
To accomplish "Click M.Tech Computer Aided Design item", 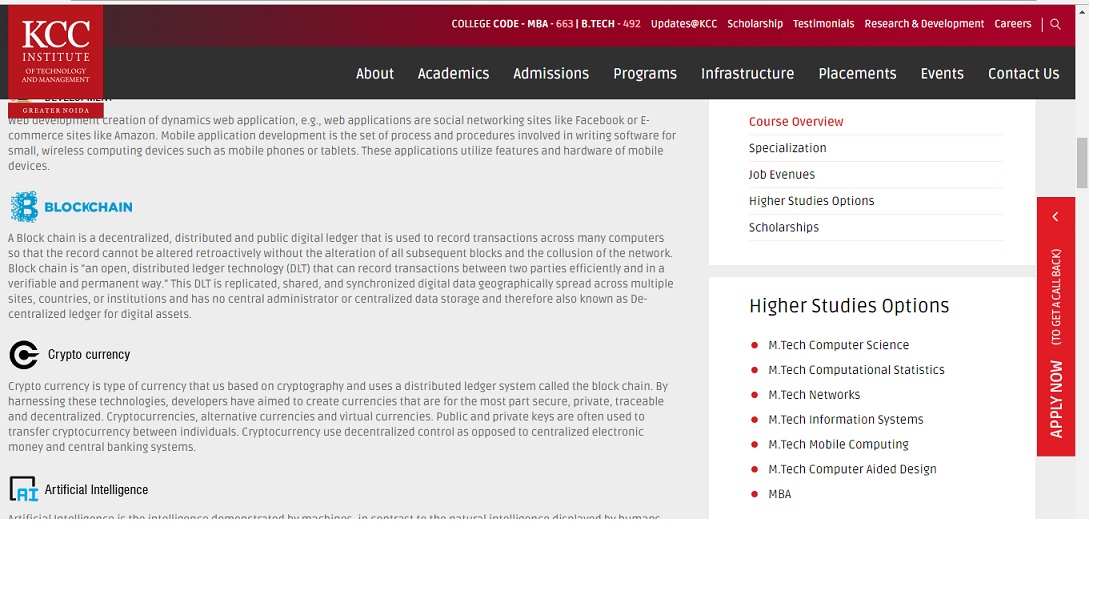I will click(x=853, y=469).
